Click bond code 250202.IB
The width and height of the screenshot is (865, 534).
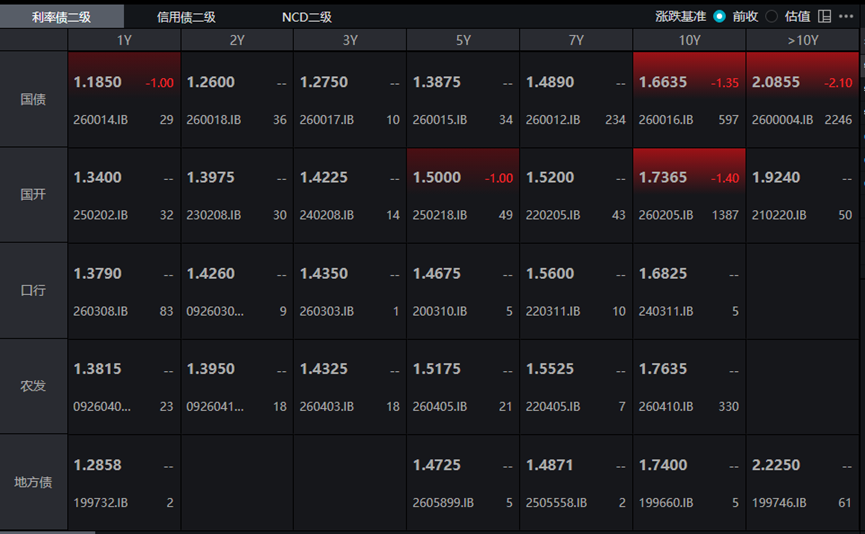[x=100, y=215]
